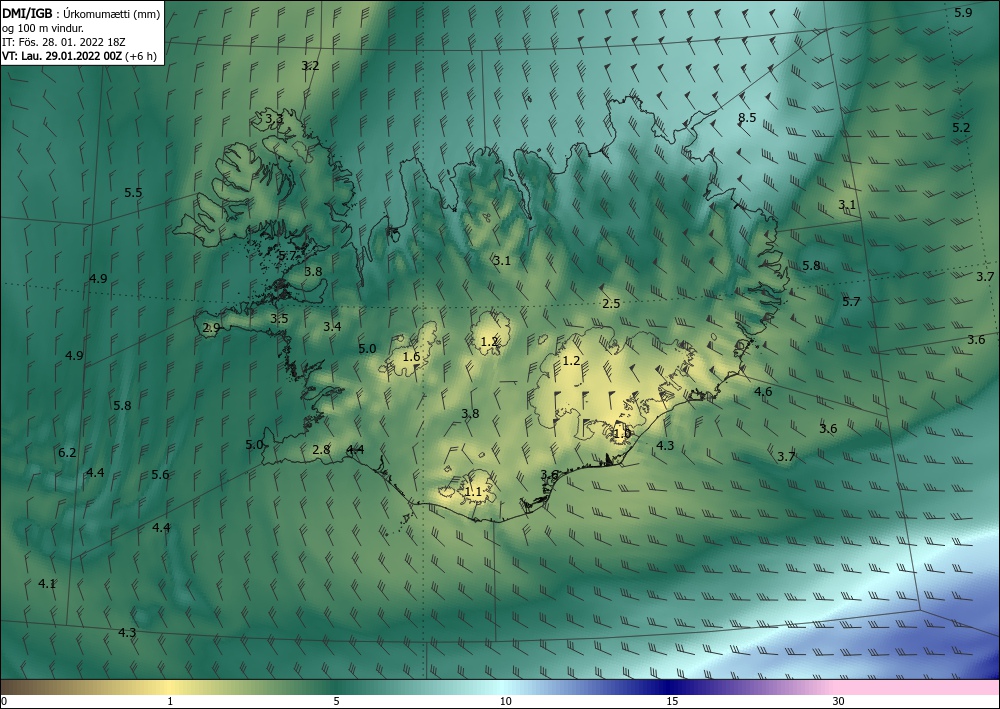The height and width of the screenshot is (709, 1000).
Task: Click the 2.5 value label
Action: tap(611, 303)
